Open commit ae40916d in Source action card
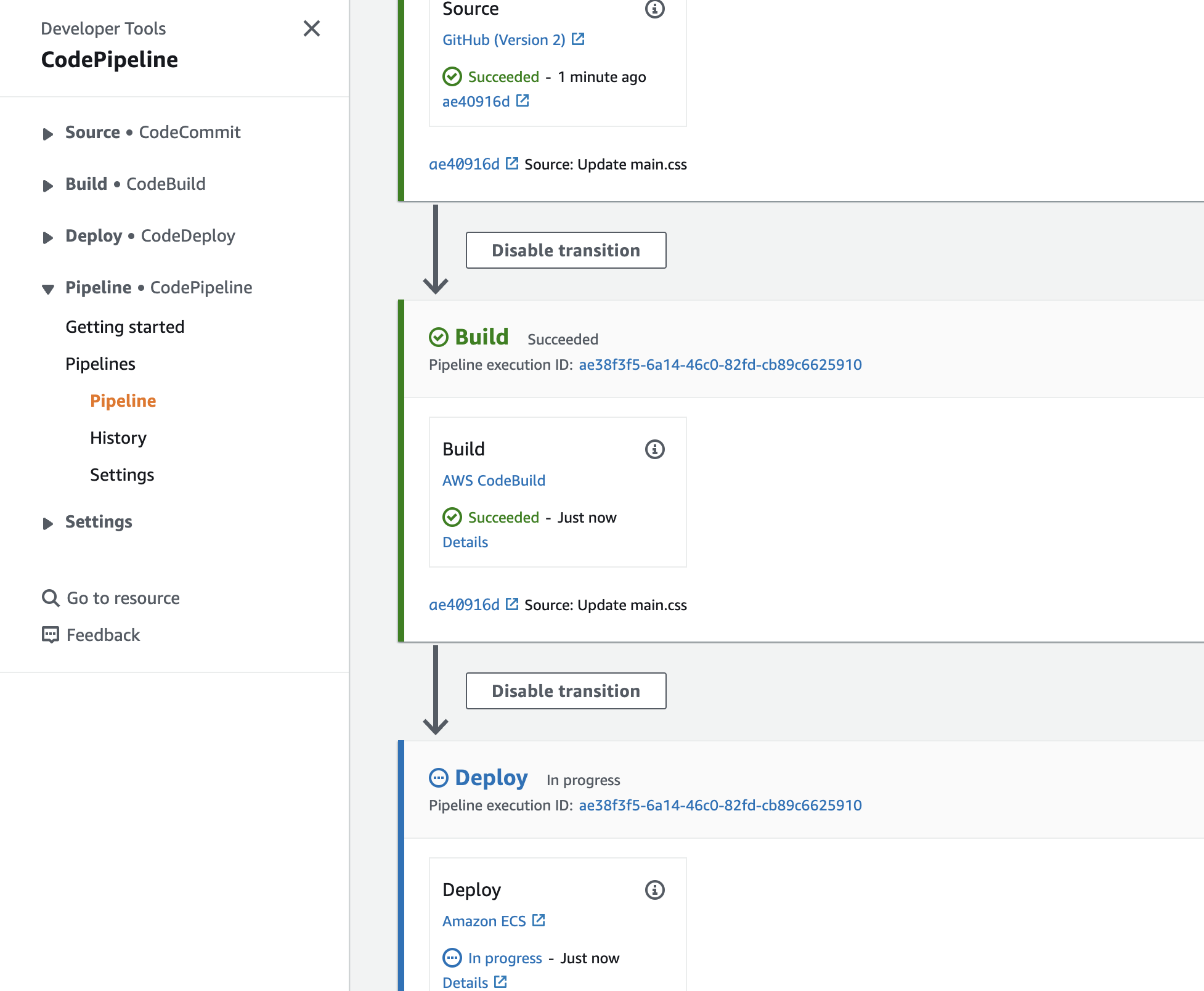This screenshot has height=991, width=1204. coord(476,101)
